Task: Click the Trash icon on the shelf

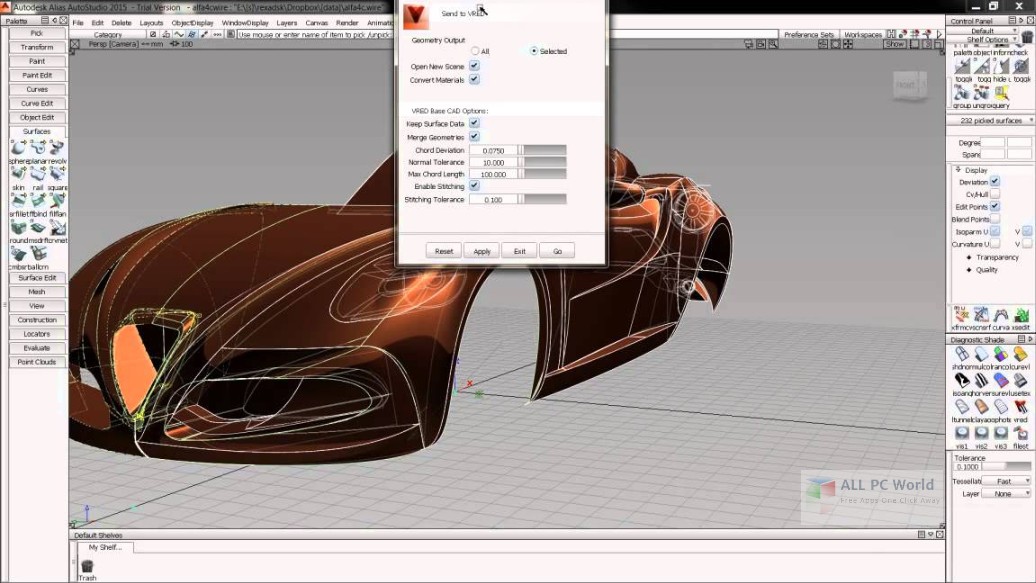Action: (x=87, y=566)
